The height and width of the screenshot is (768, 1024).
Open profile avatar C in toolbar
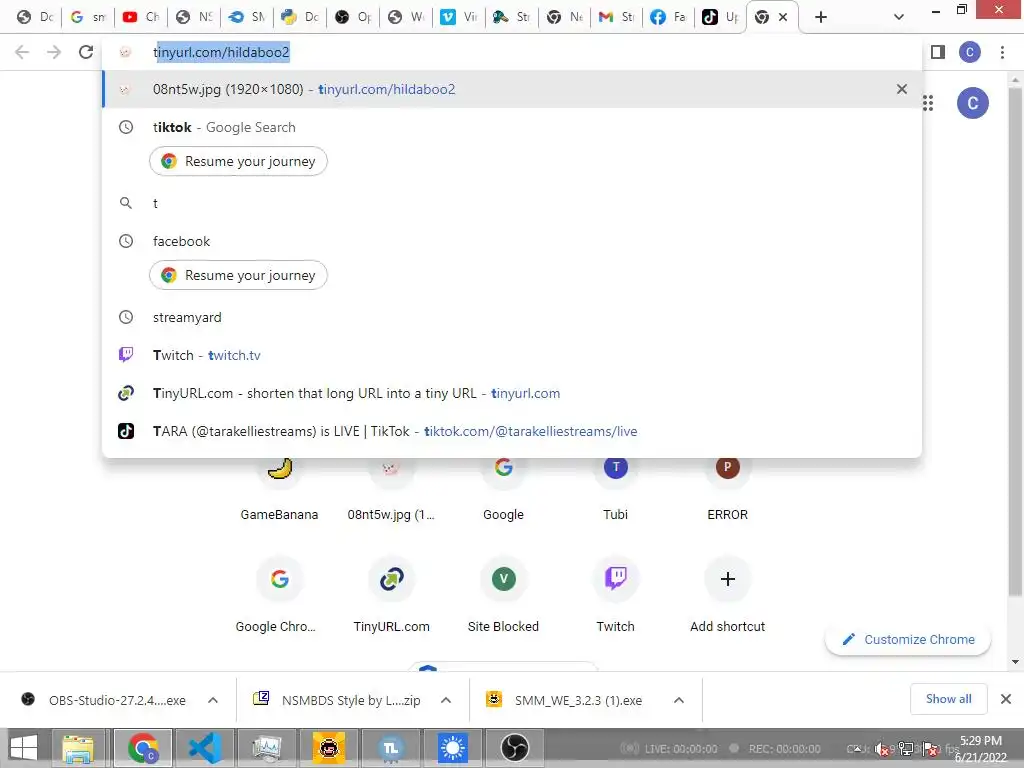point(969,52)
